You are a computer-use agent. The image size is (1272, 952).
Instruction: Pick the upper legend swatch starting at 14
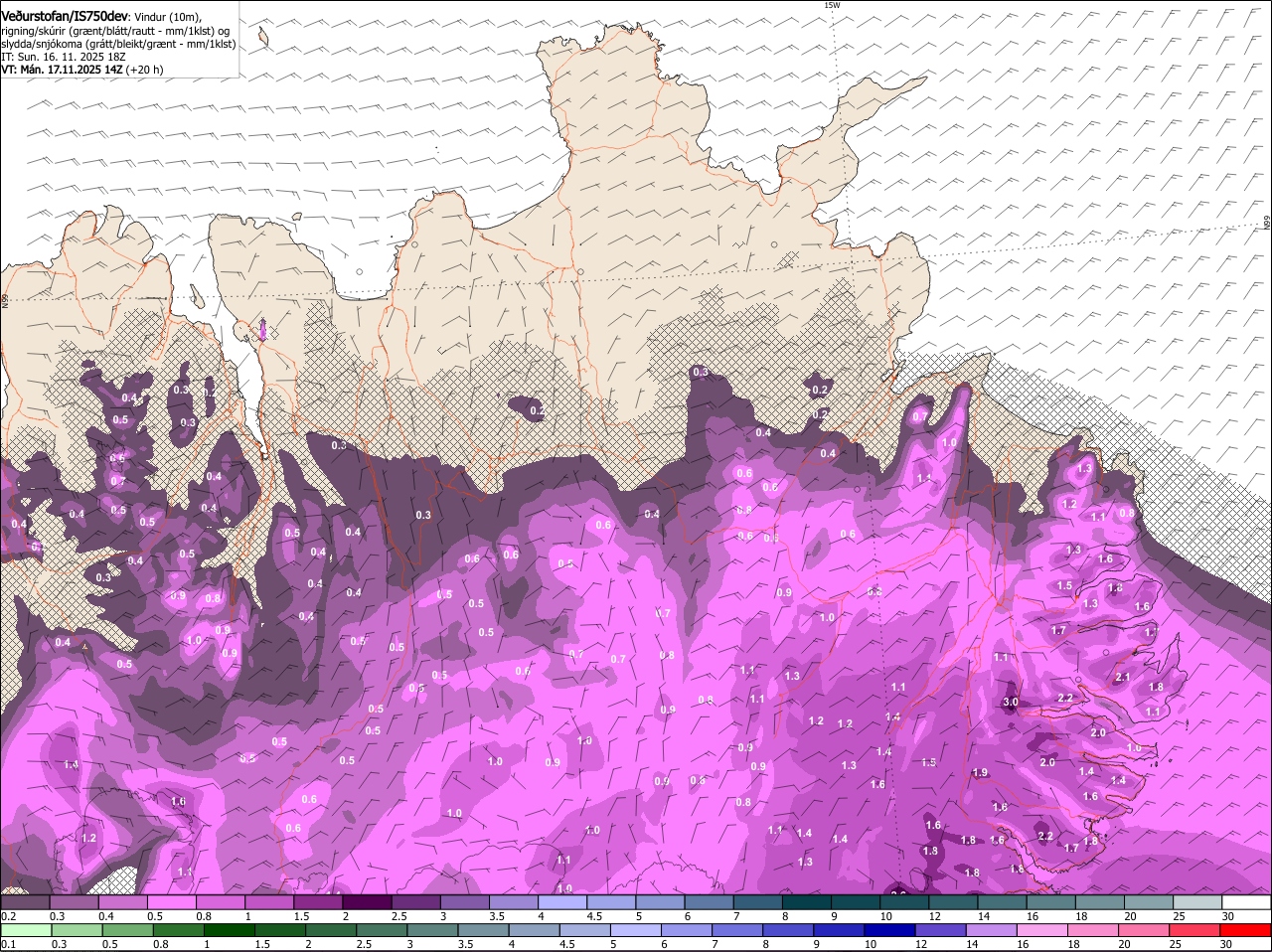(x=1001, y=902)
